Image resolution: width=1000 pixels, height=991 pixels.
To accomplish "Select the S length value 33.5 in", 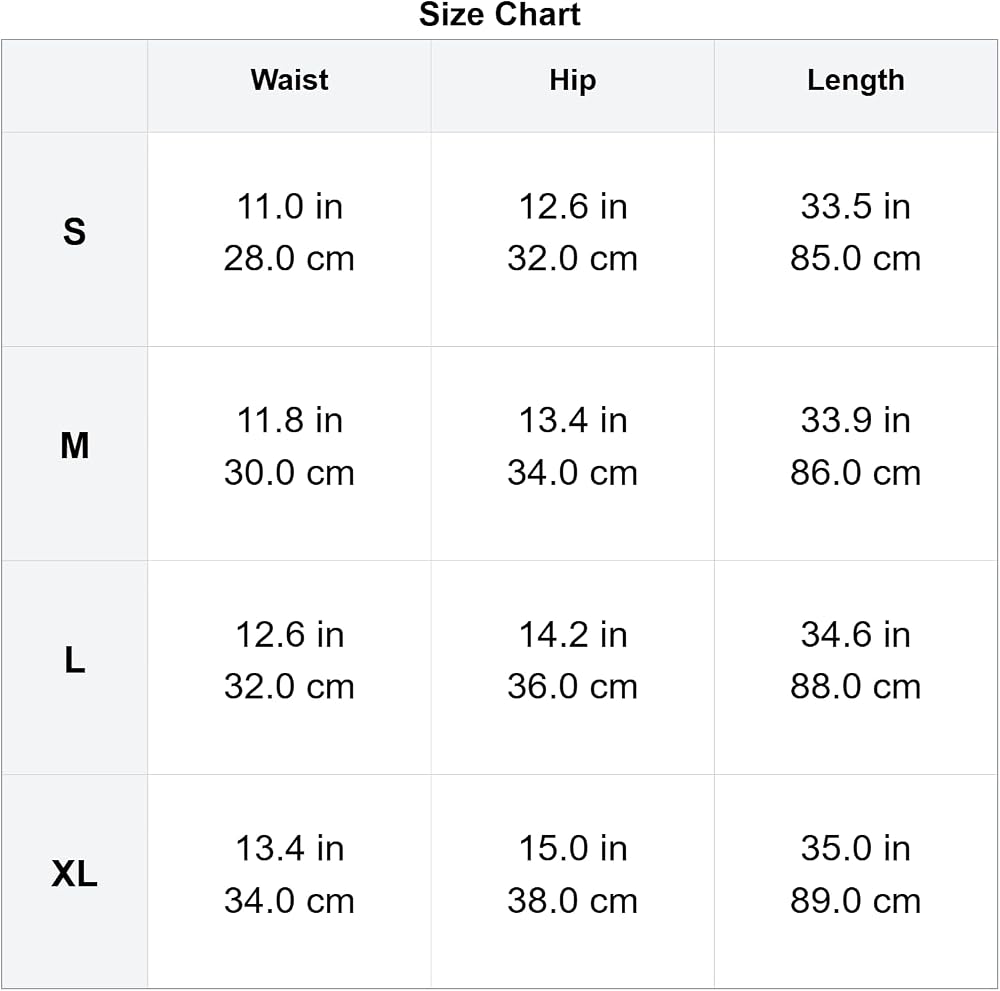I will (856, 207).
